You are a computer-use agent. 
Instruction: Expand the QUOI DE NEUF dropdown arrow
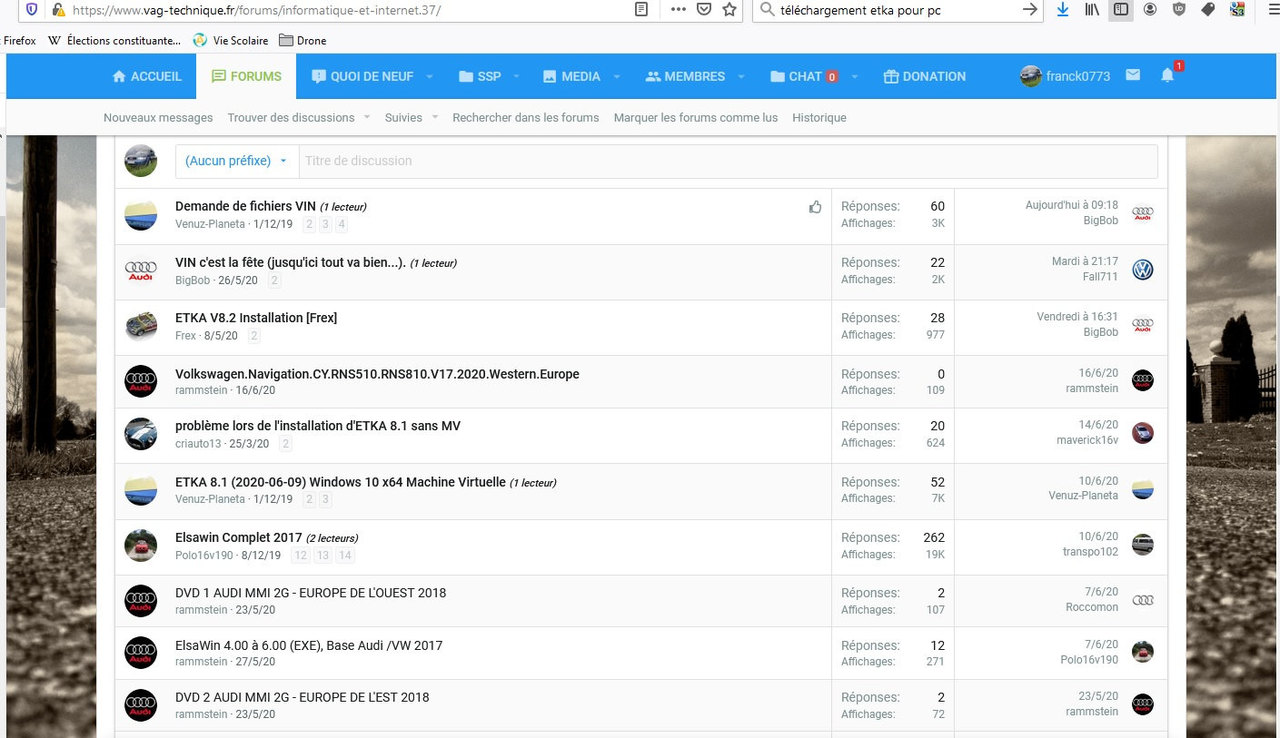coord(429,76)
